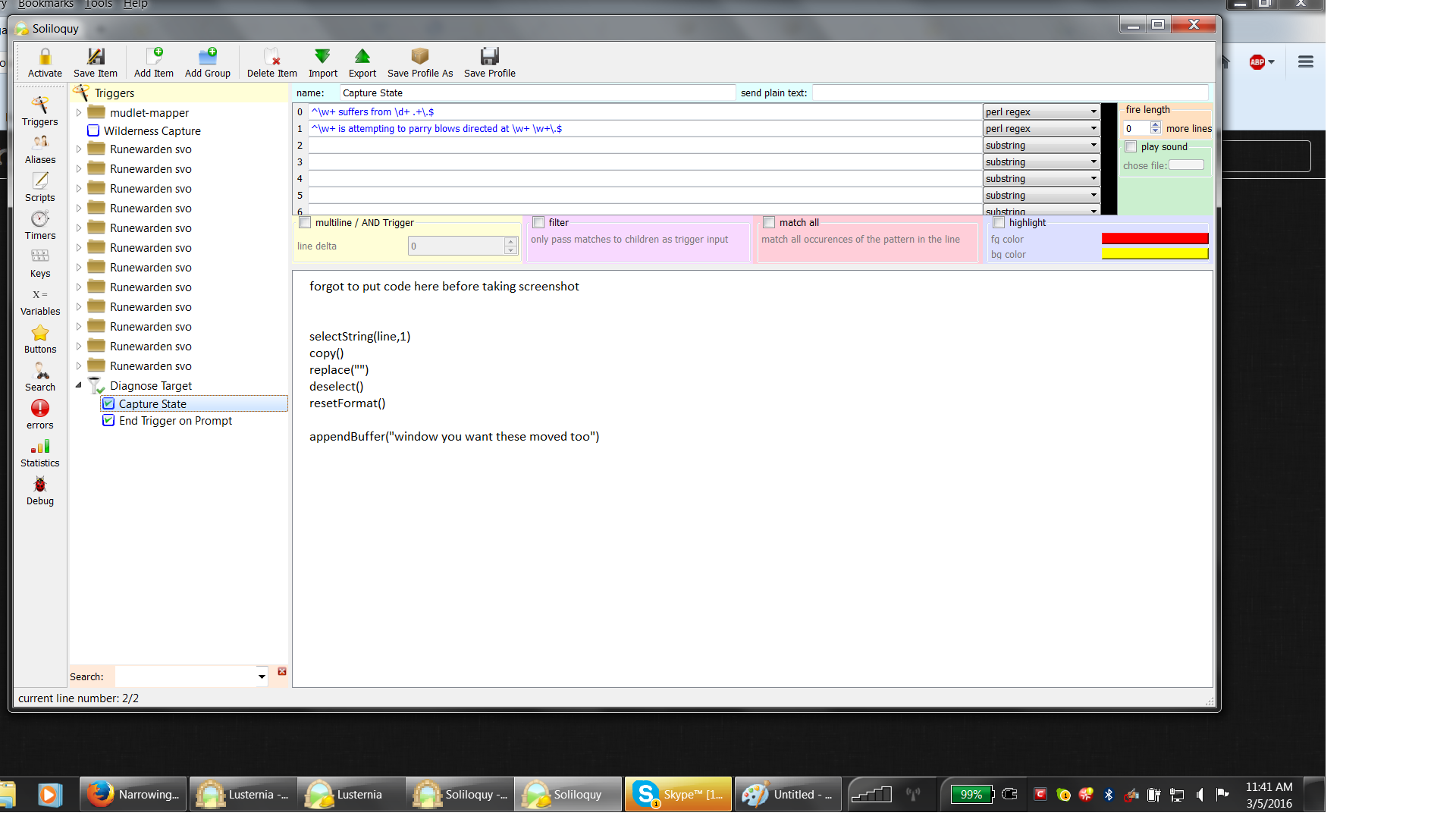Select the Diagnose Target tree item

click(151, 385)
